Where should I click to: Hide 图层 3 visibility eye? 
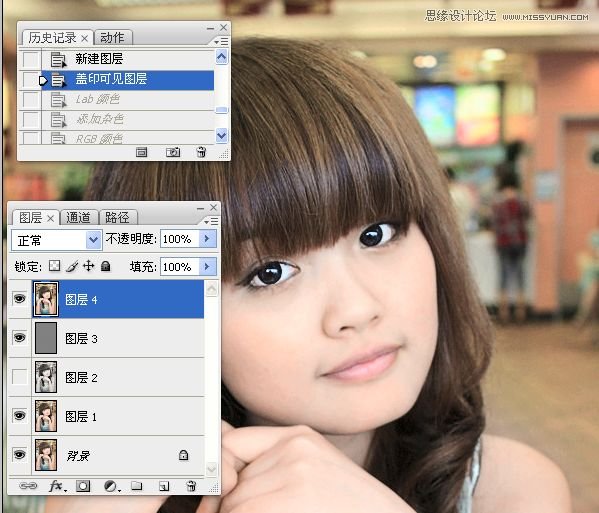(x=19, y=338)
